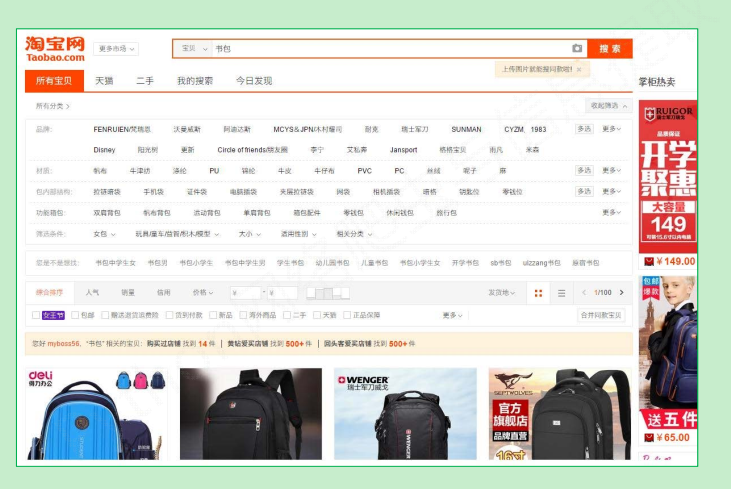Click the 女王节 purple badge
The height and width of the screenshot is (489, 731).
[53, 315]
